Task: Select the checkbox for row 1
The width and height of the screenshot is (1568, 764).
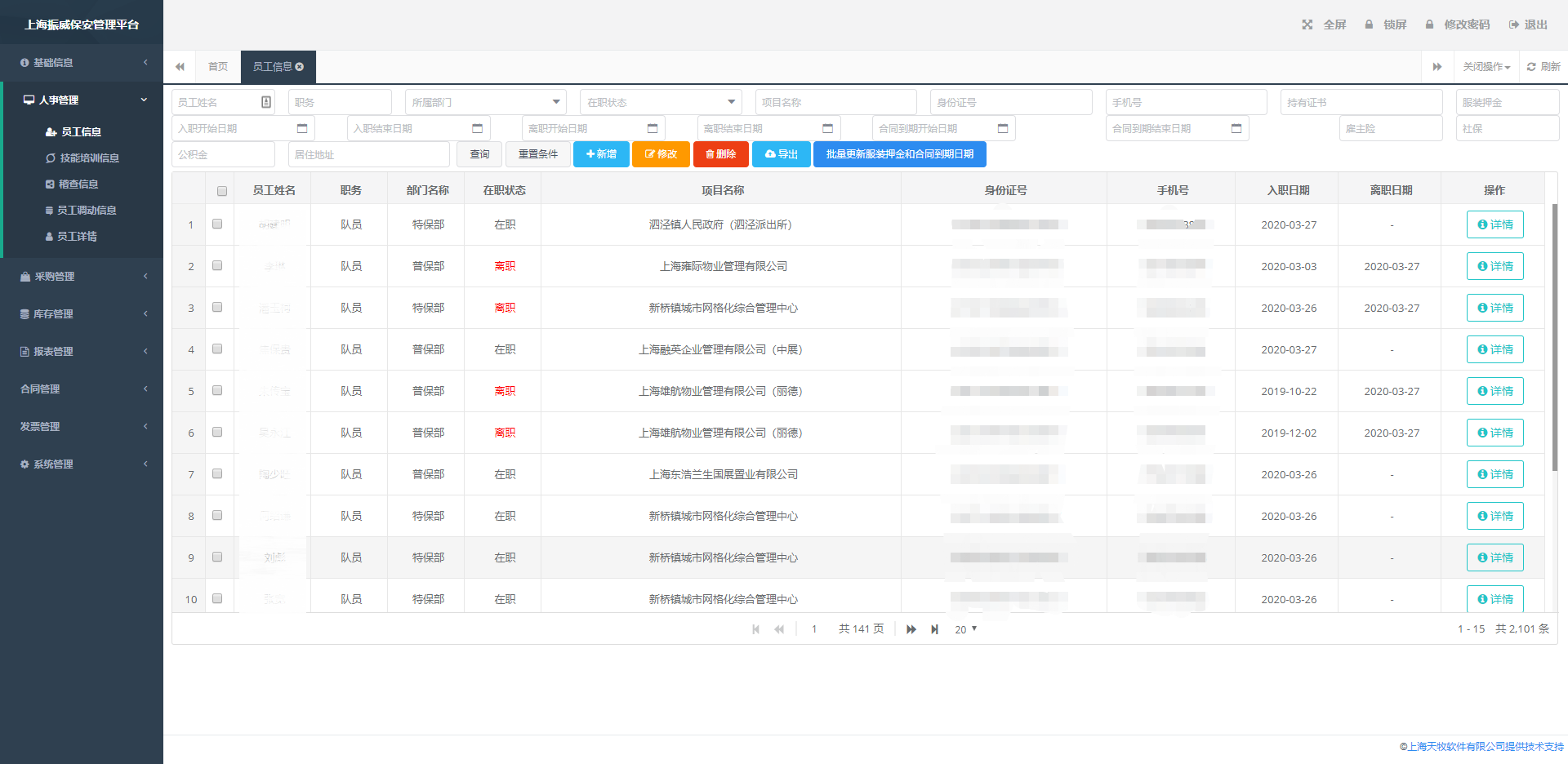Action: (217, 224)
